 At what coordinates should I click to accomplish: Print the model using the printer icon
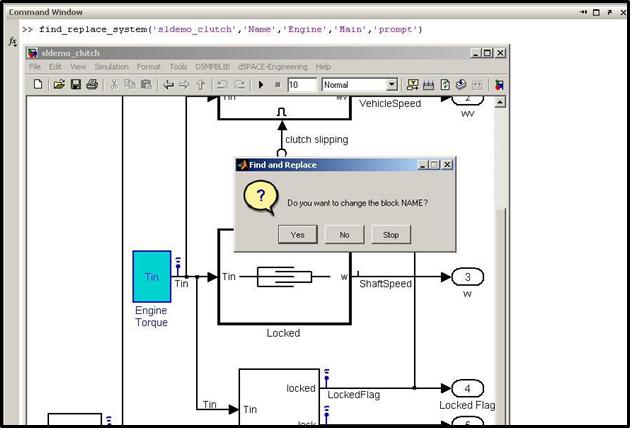pos(92,84)
